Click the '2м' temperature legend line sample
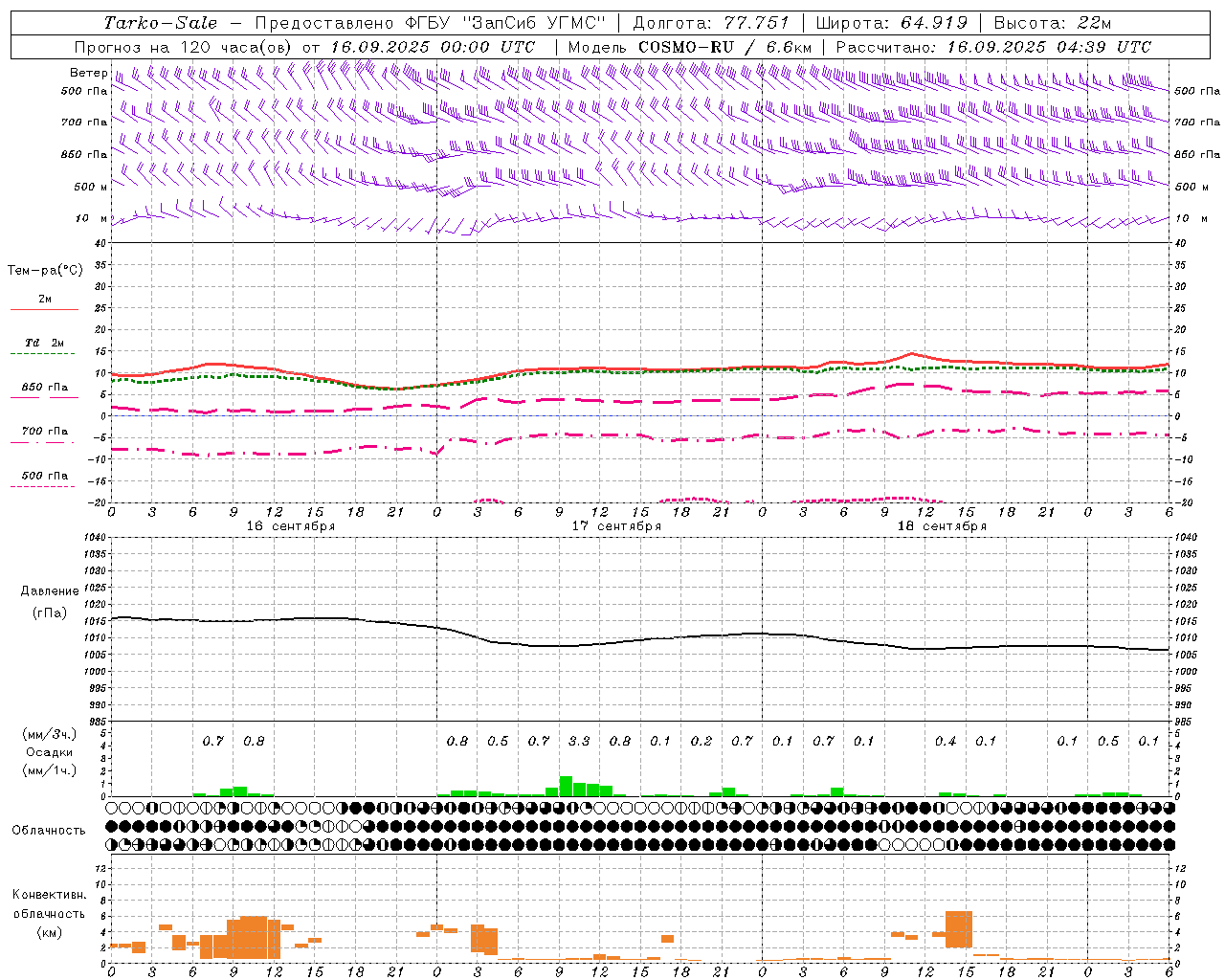The height and width of the screenshot is (980, 1225). tap(44, 309)
